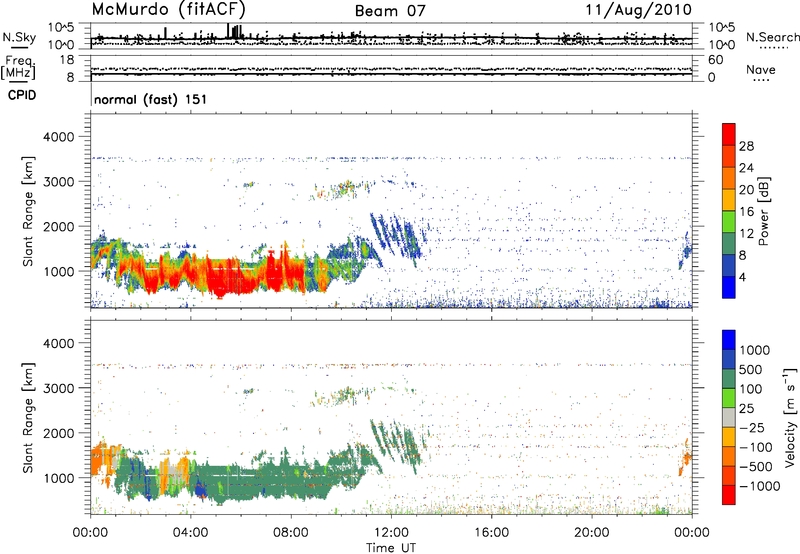Click the blue bottom segment of power colorbar

point(729,287)
